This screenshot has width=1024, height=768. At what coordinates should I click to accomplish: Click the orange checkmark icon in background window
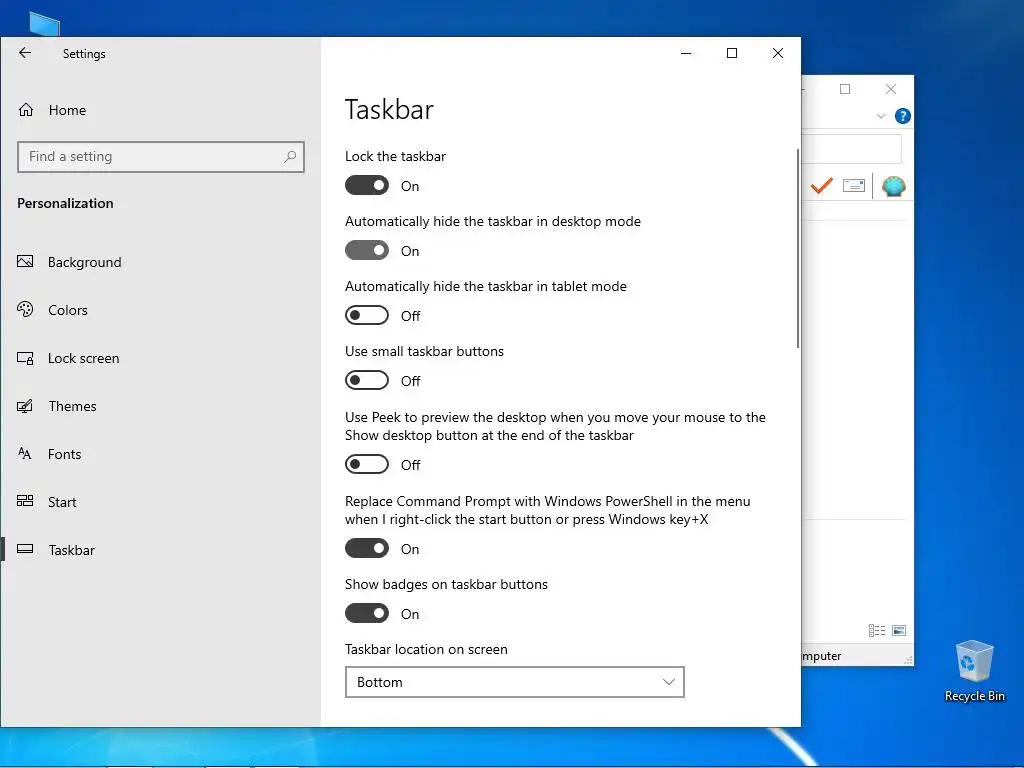[x=822, y=186]
